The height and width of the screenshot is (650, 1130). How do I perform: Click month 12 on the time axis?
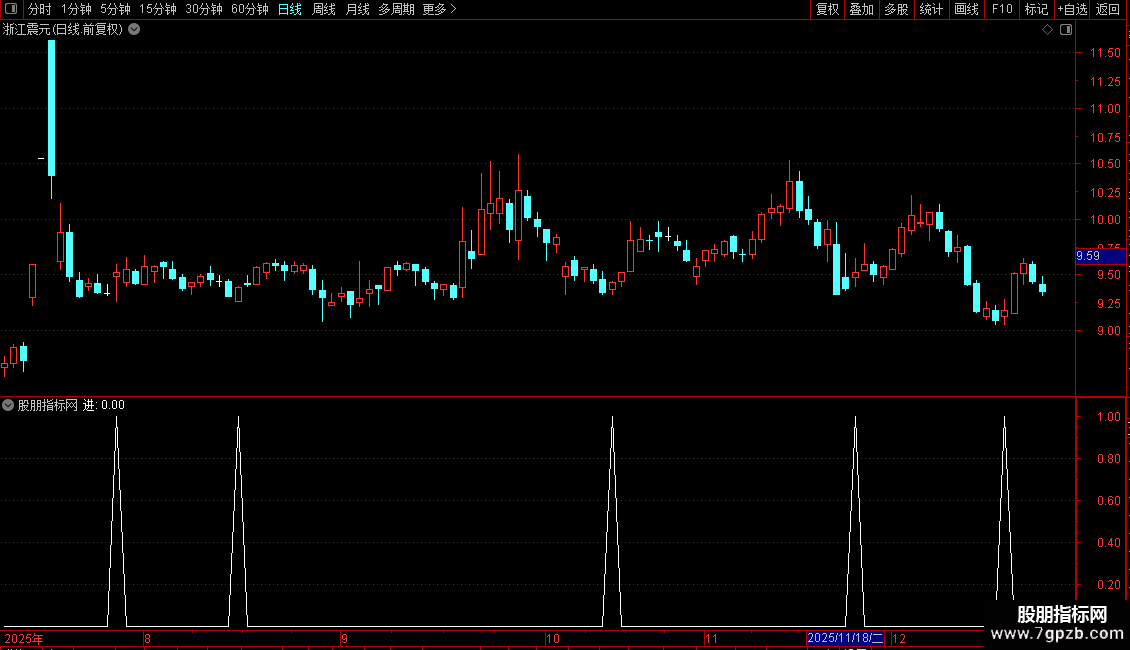(899, 638)
